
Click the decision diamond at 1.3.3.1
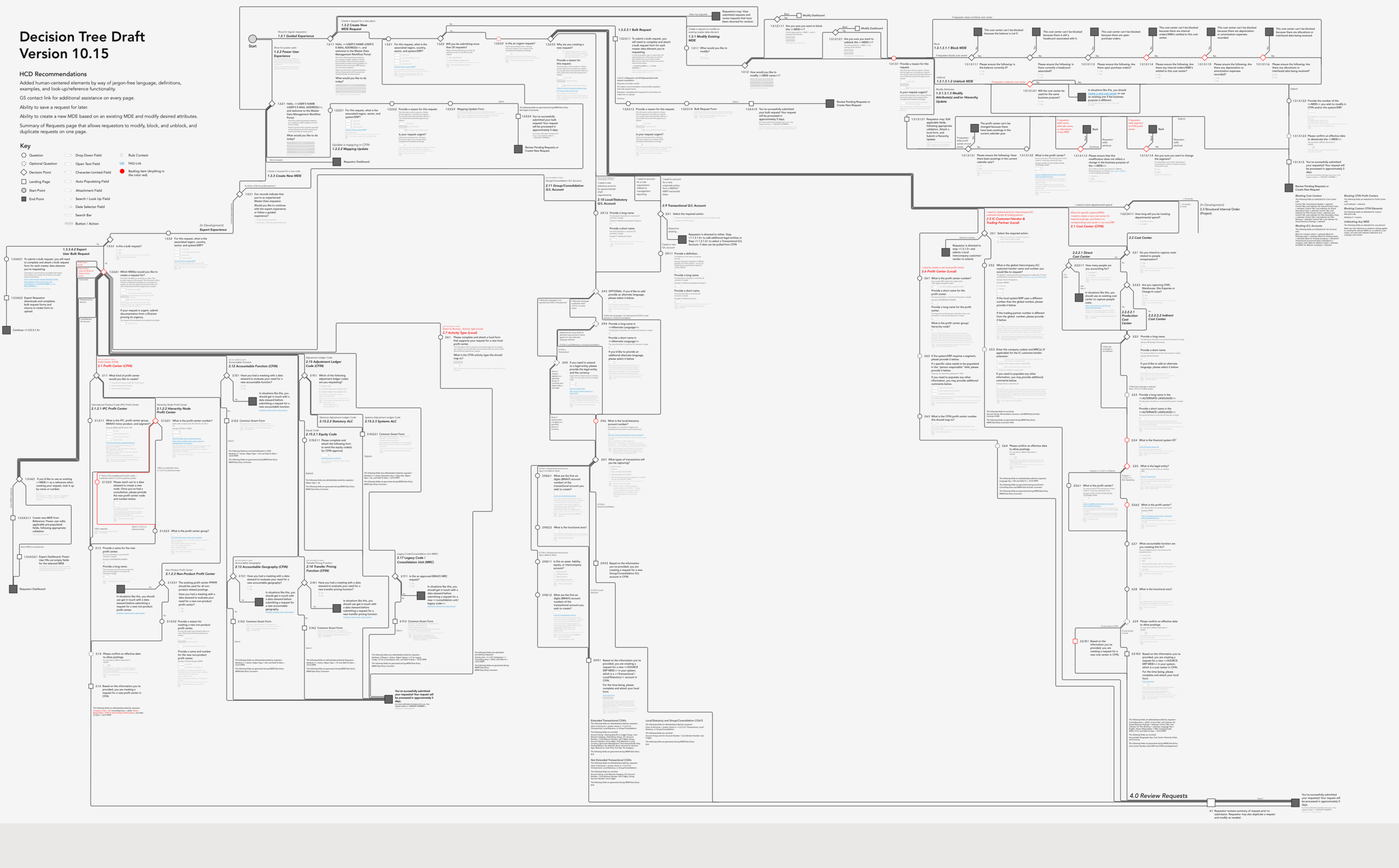coord(240,194)
